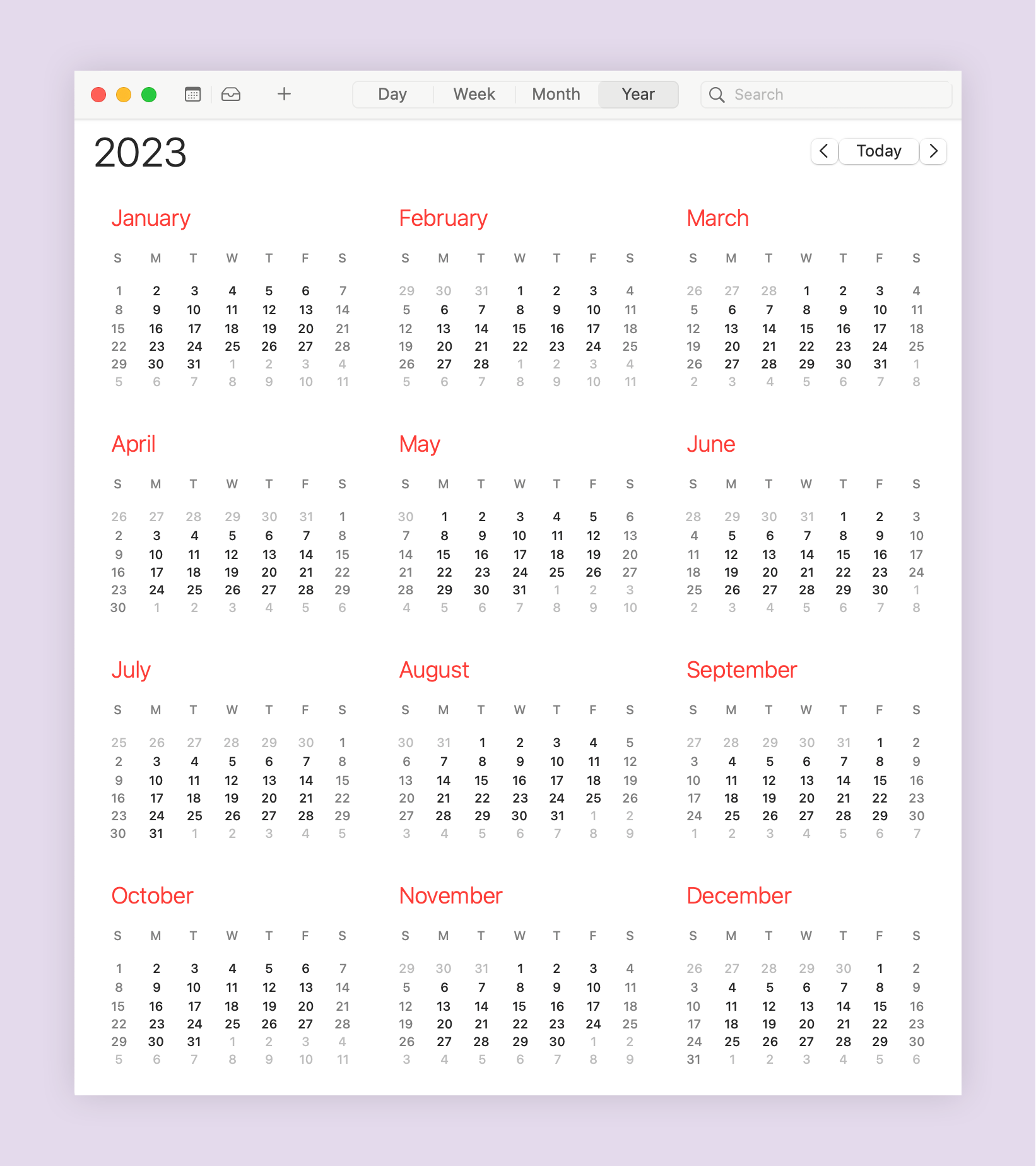Click the search magnifier icon
The width and height of the screenshot is (1036, 1166).
point(717,95)
